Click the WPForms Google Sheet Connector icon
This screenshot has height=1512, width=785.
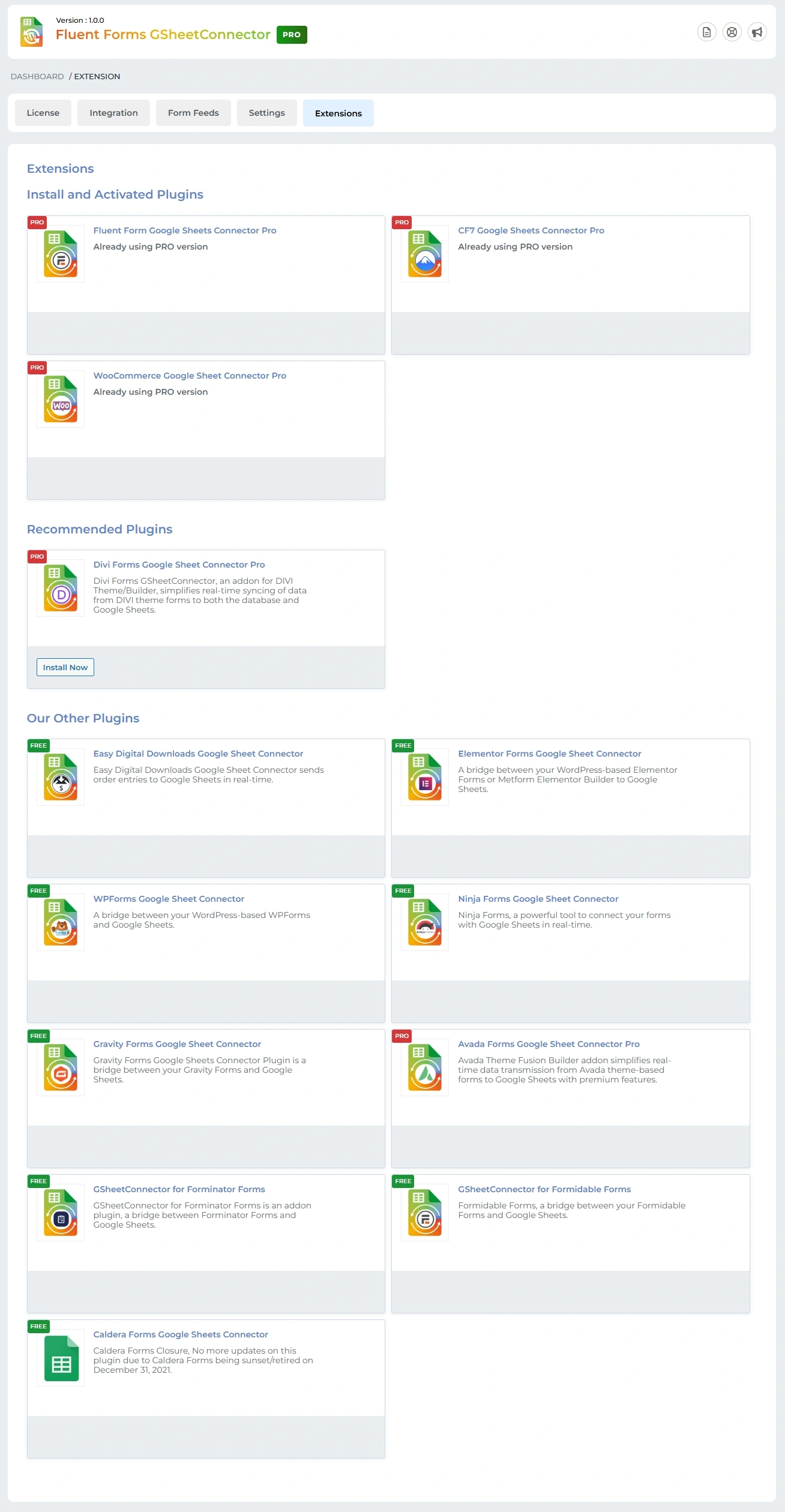(61, 922)
